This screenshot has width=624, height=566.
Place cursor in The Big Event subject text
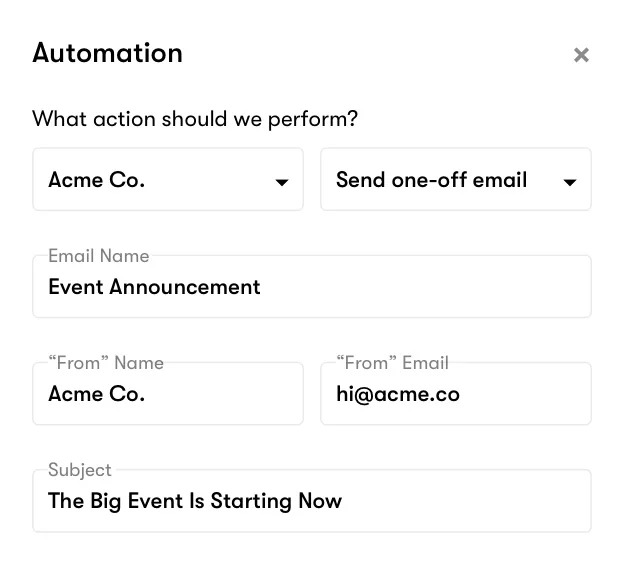pyautogui.click(x=194, y=501)
